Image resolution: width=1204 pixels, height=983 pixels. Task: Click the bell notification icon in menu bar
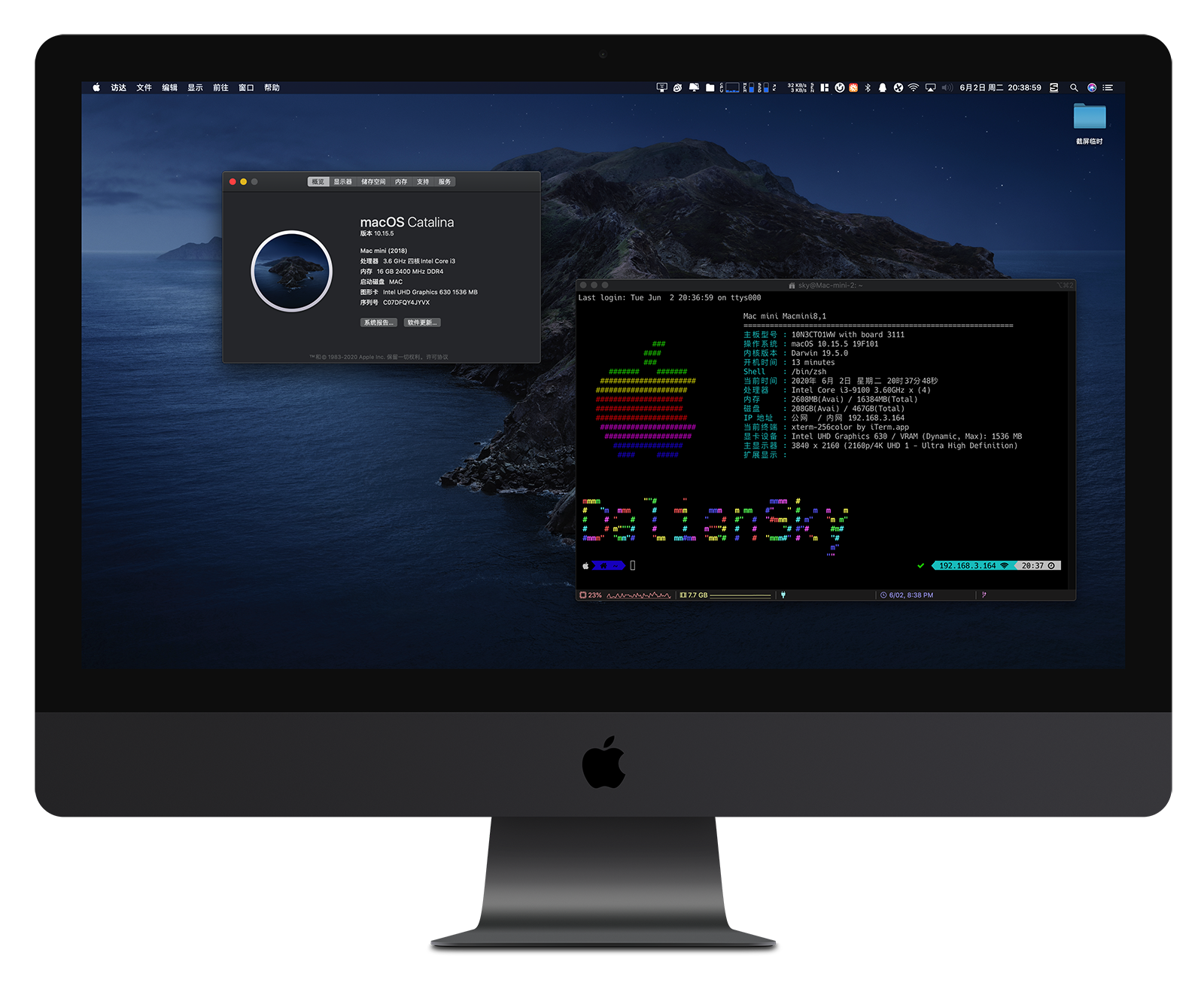pos(883,88)
